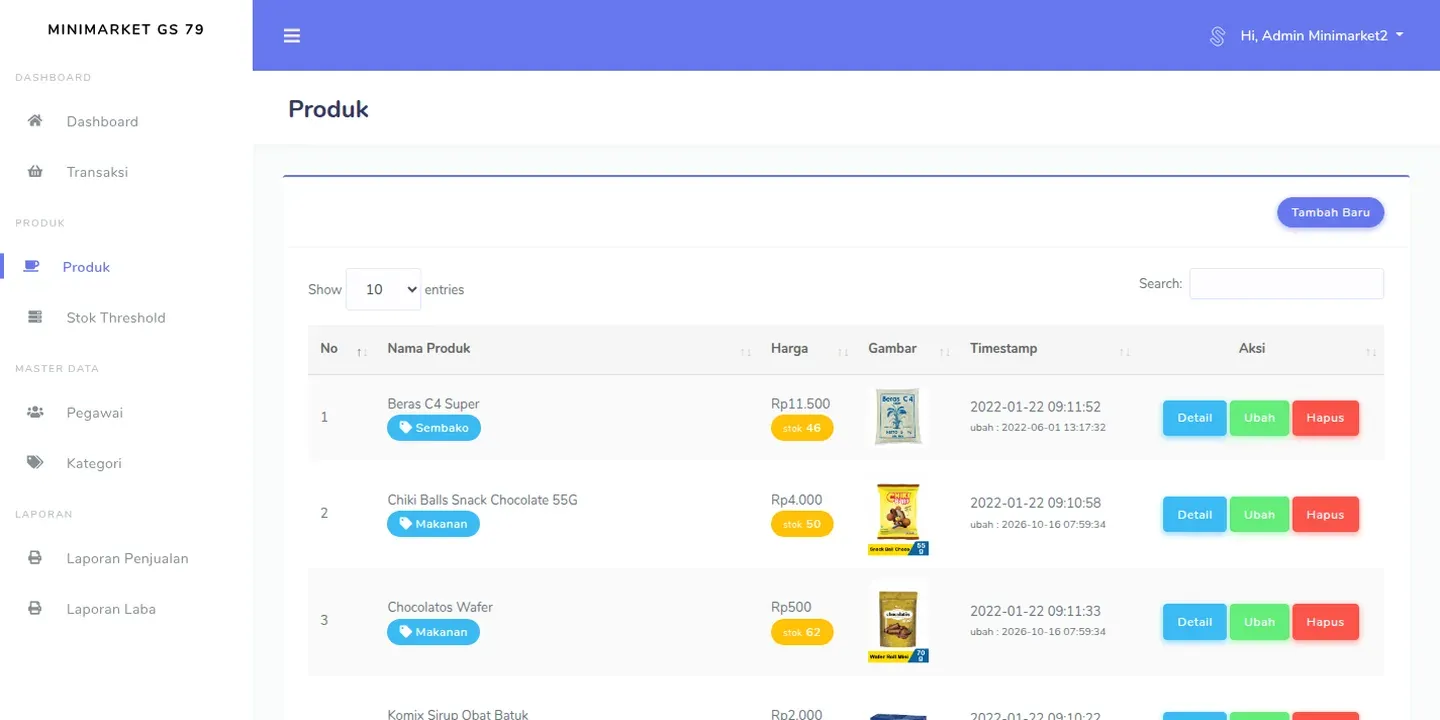The height and width of the screenshot is (720, 1440).
Task: Click the Makanan tag under Chiki Balls
Action: click(433, 524)
